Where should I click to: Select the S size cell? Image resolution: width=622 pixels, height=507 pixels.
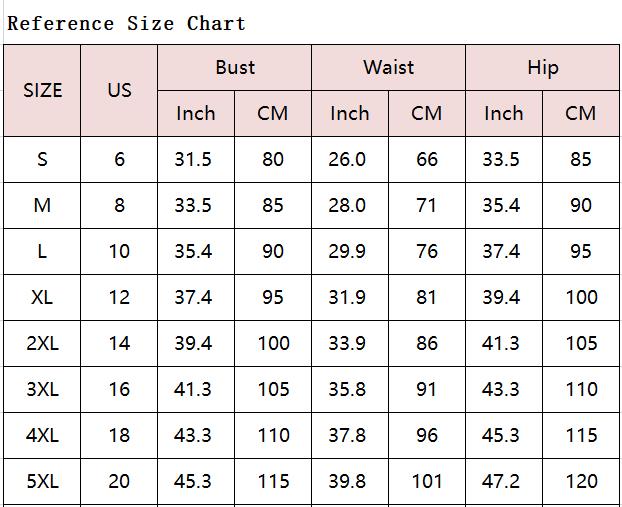coord(42,159)
